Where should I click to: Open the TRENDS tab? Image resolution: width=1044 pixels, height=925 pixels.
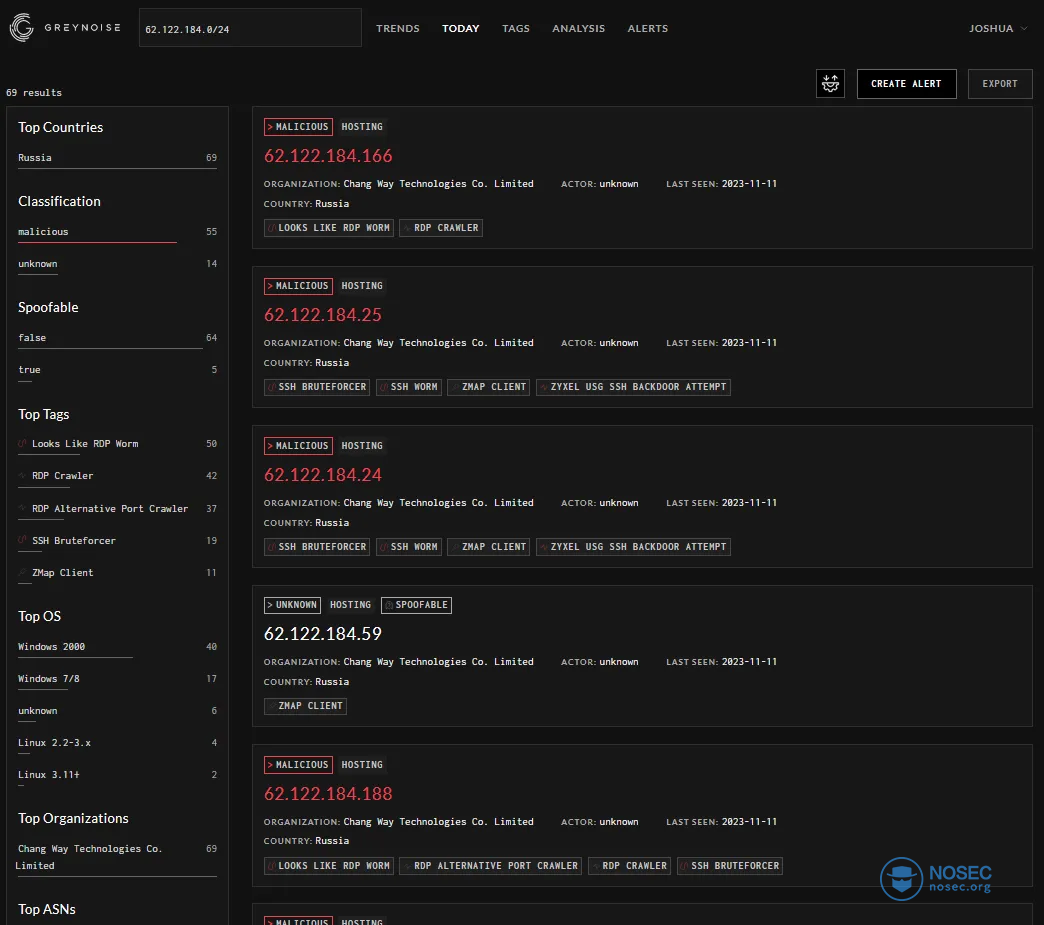point(397,29)
